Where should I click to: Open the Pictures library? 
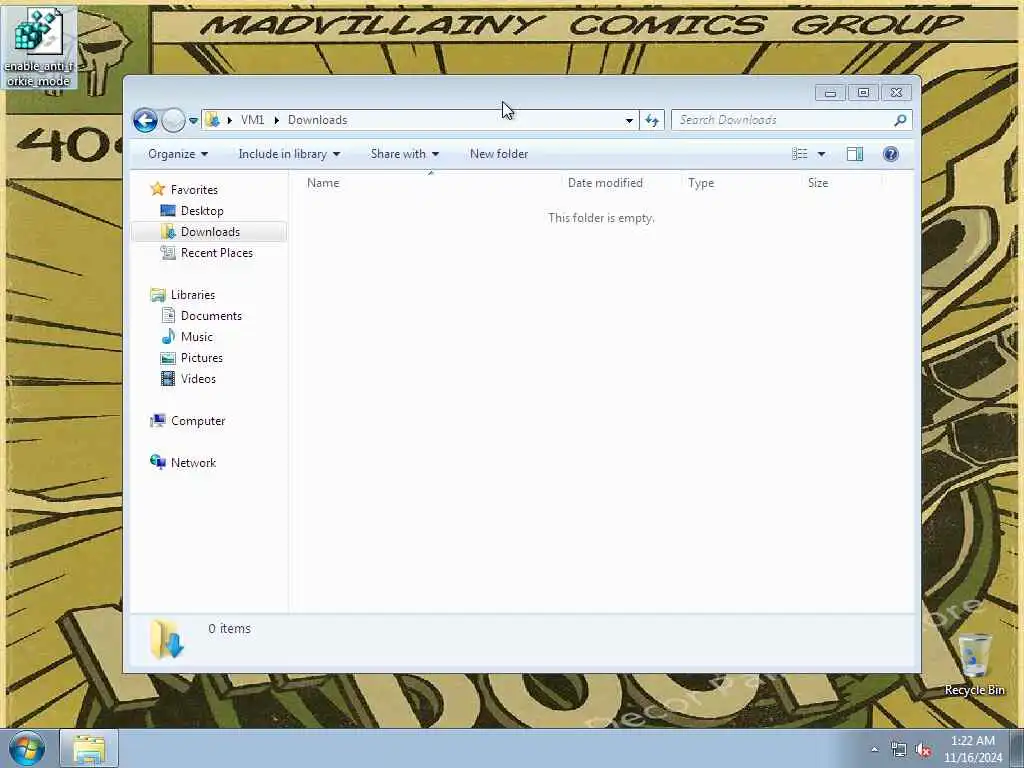coord(202,358)
